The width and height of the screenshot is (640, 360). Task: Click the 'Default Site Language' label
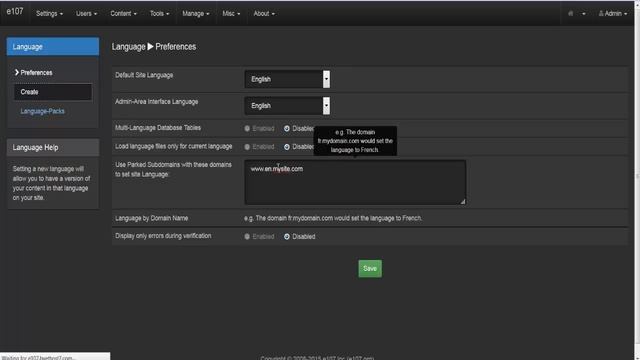(144, 75)
